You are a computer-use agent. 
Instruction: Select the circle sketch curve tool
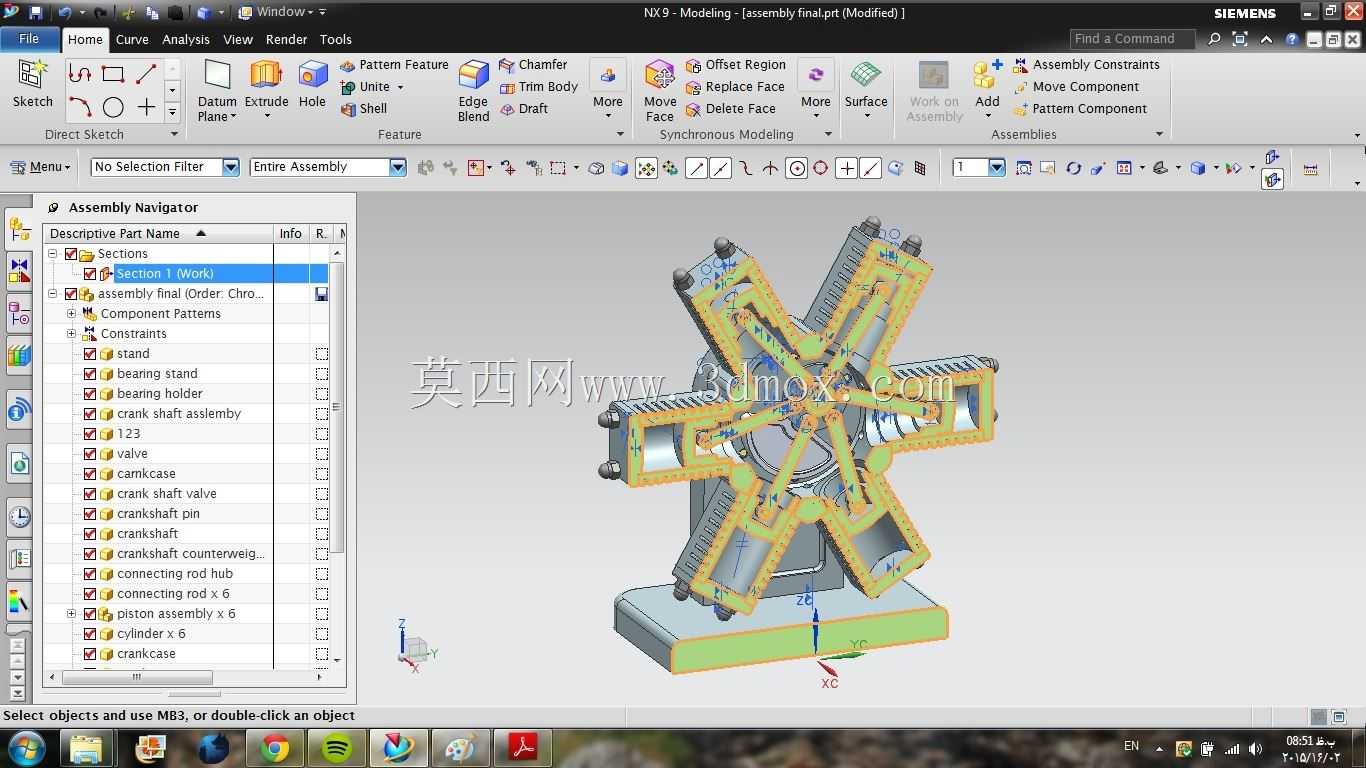(x=113, y=108)
